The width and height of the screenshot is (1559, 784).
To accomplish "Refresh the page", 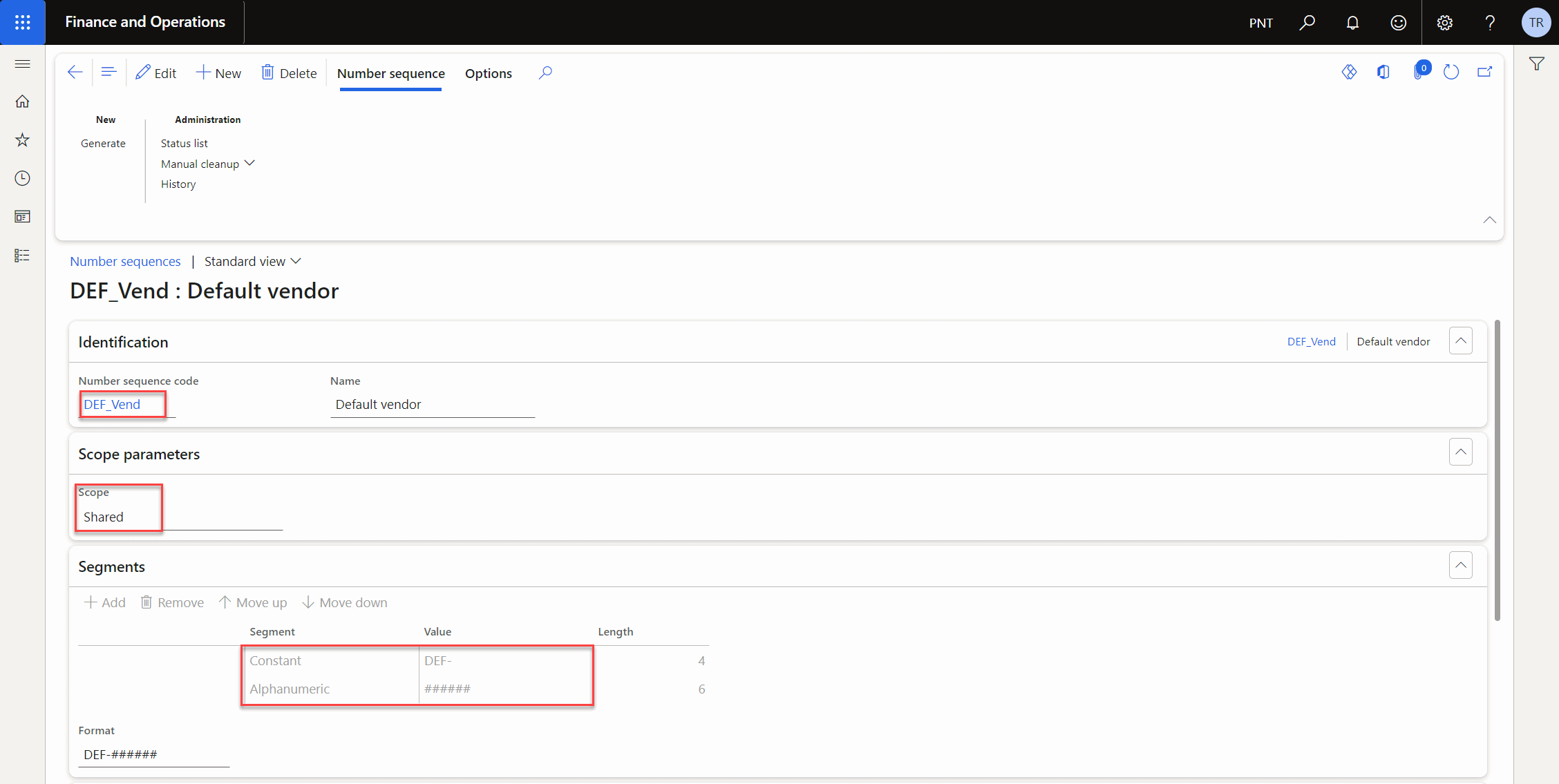I will pyautogui.click(x=1451, y=72).
